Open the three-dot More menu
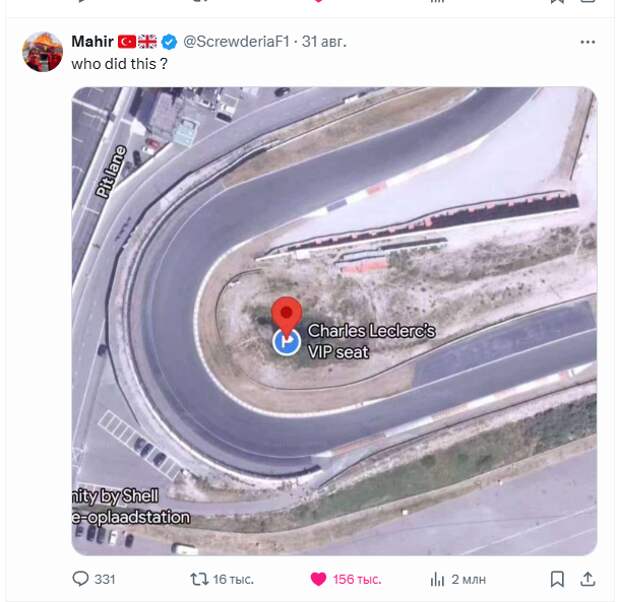 (588, 42)
